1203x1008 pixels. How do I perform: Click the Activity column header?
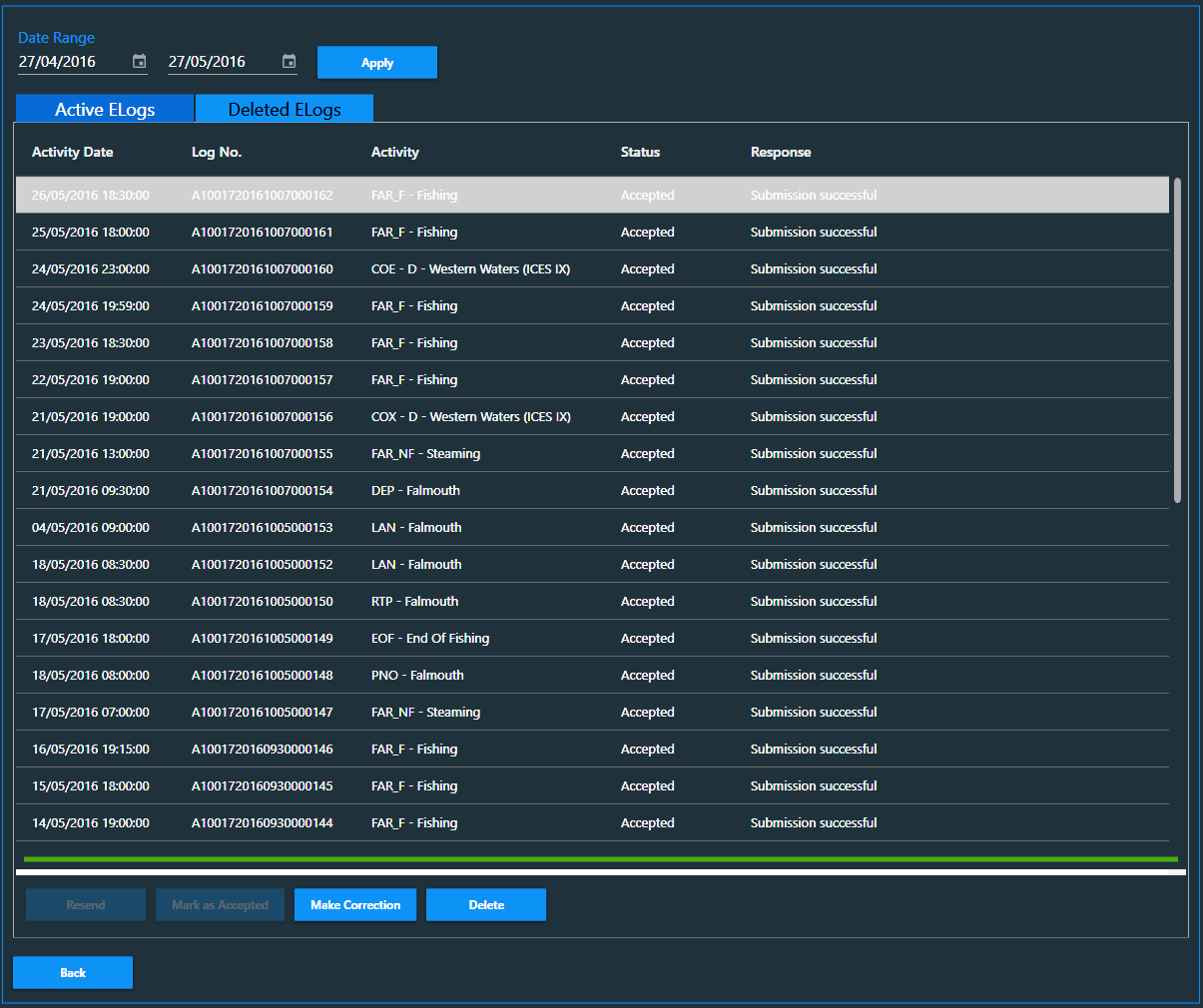click(395, 152)
